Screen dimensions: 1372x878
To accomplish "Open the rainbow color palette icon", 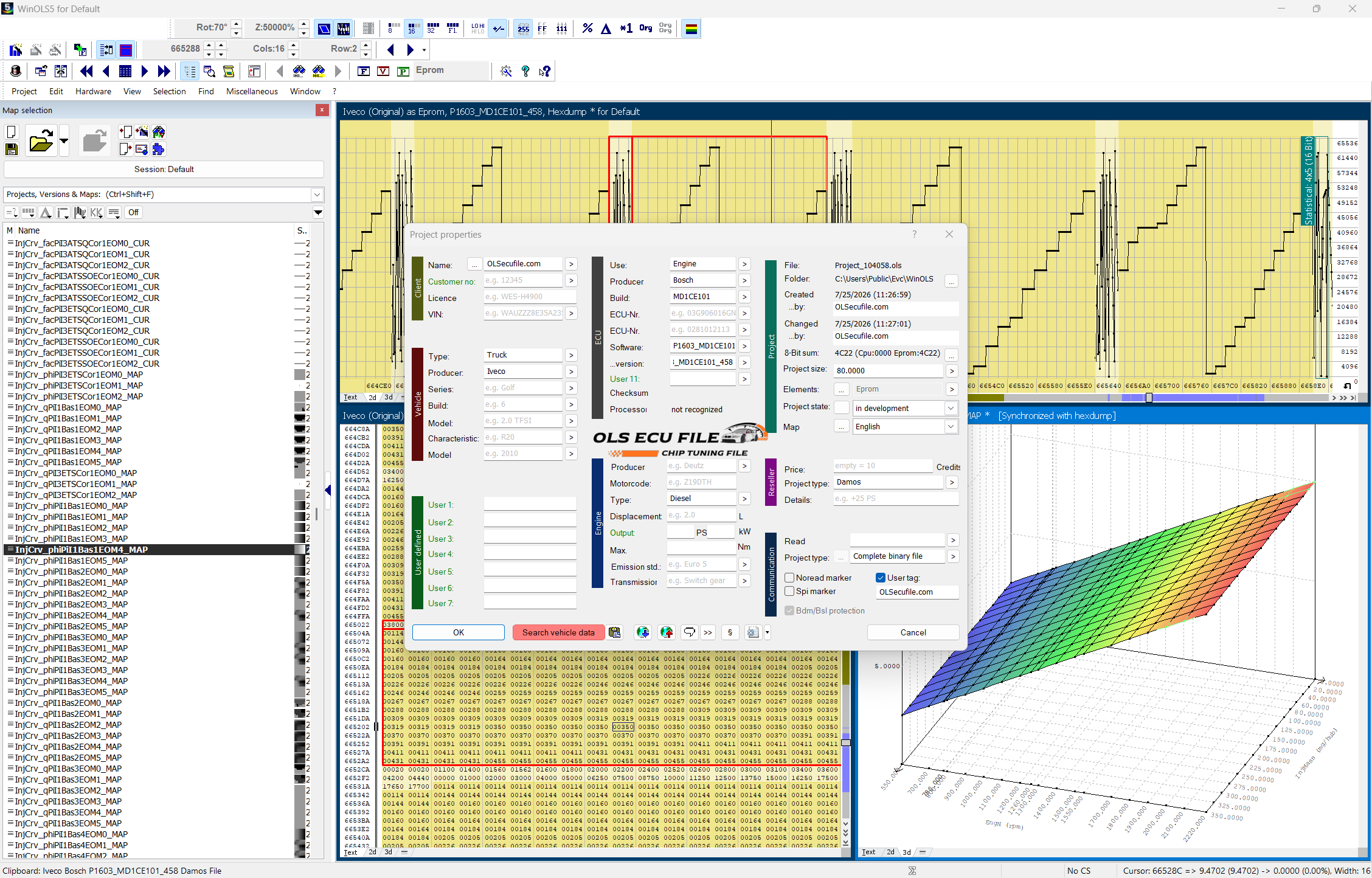I will [691, 28].
